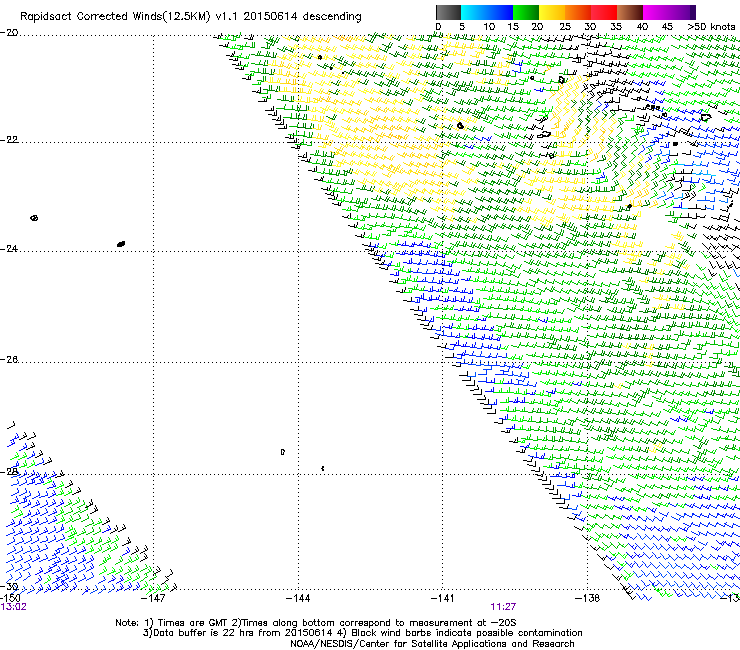Click the "-141" longitude axis label
This screenshot has height=650, width=740.
443,598
